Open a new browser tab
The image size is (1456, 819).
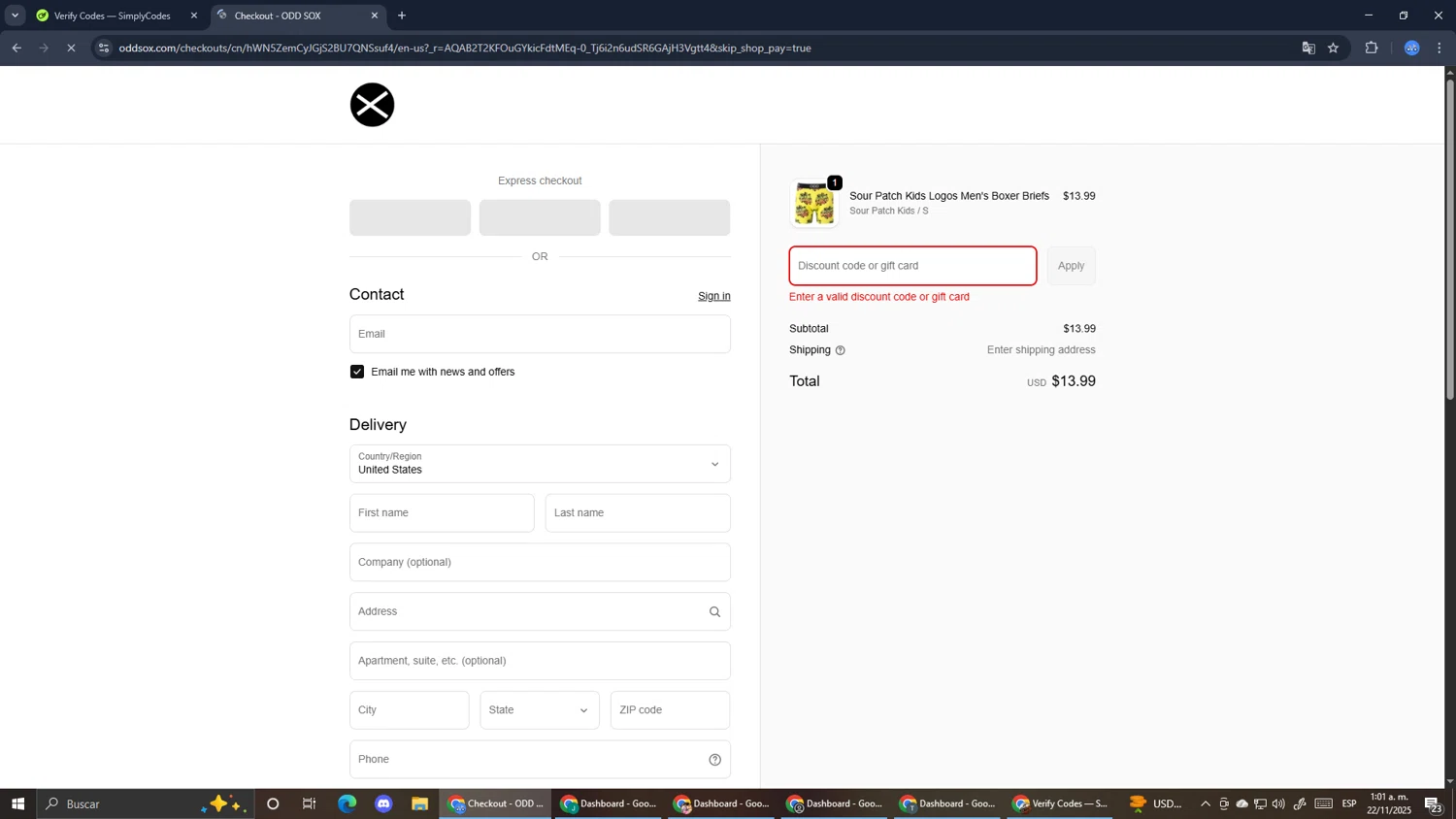pos(402,16)
